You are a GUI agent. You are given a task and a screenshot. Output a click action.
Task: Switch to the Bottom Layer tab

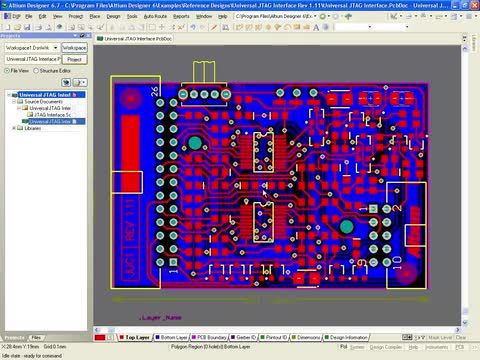[171, 337]
